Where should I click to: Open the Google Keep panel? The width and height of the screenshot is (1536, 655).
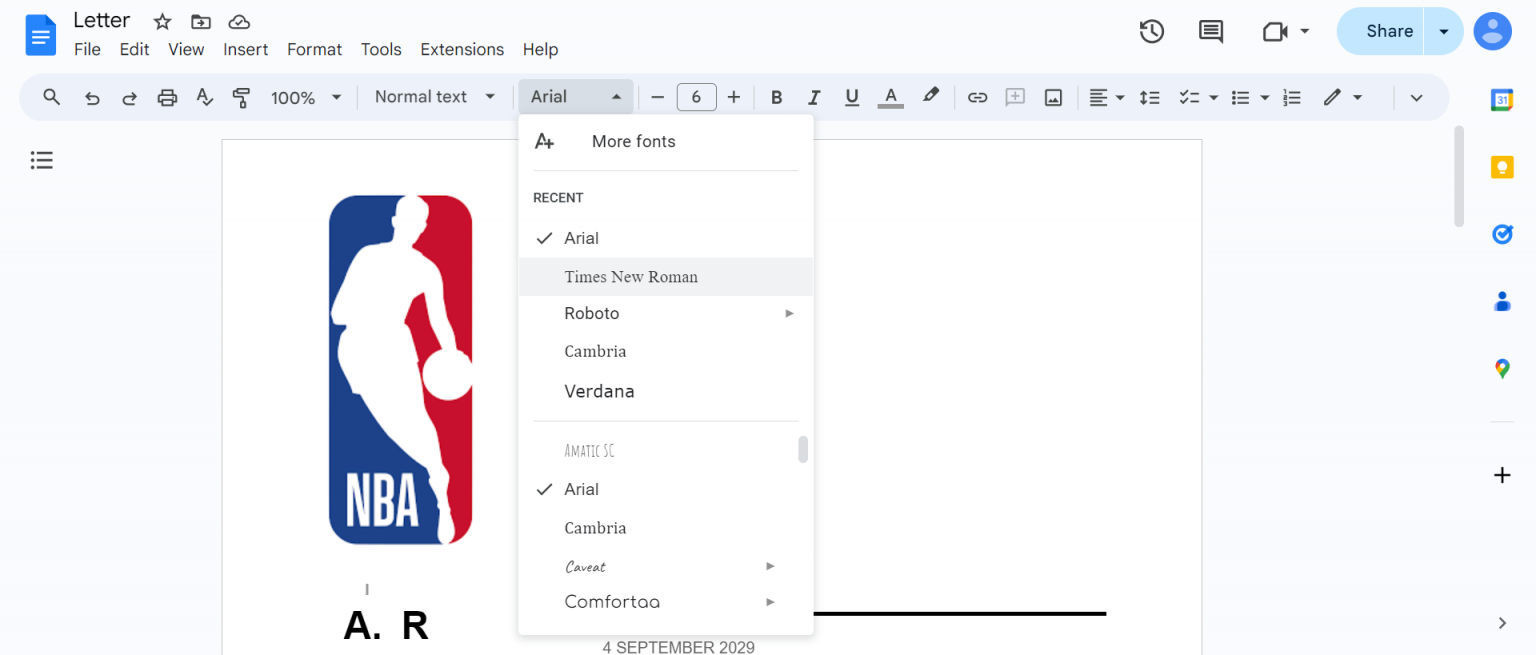point(1502,167)
